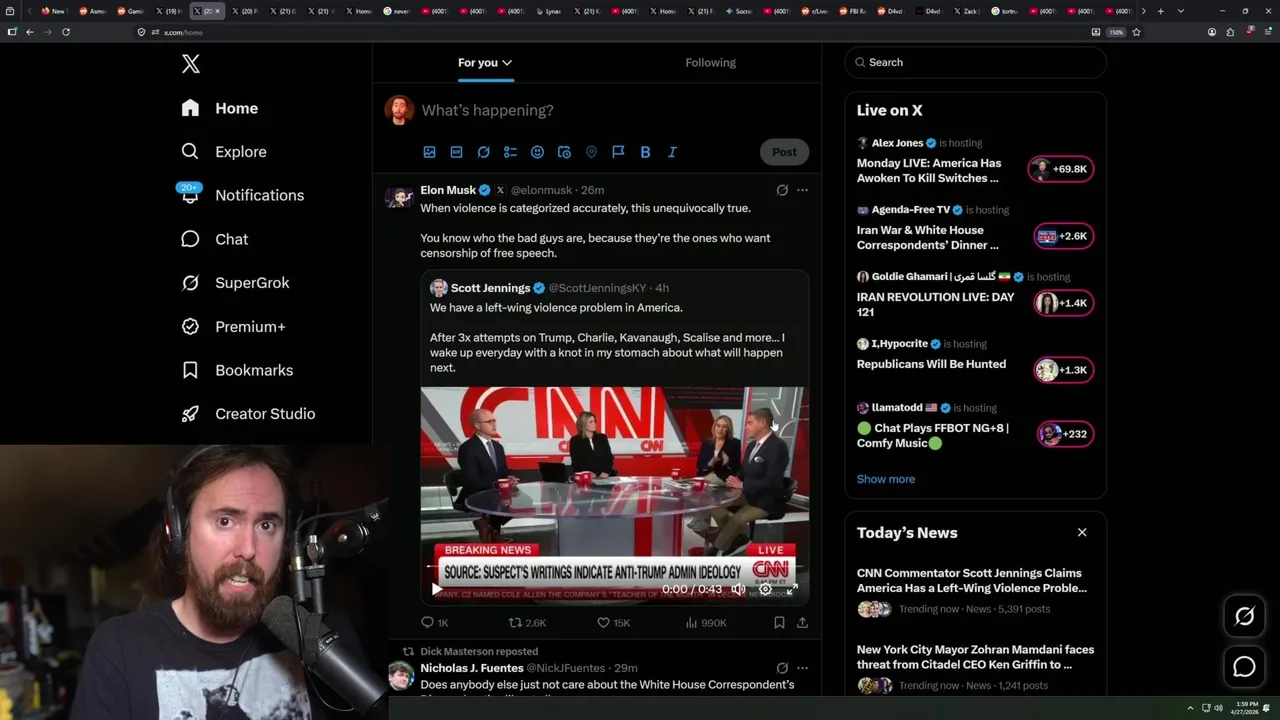
Task: Open a new browser tab
Action: (x=1160, y=11)
